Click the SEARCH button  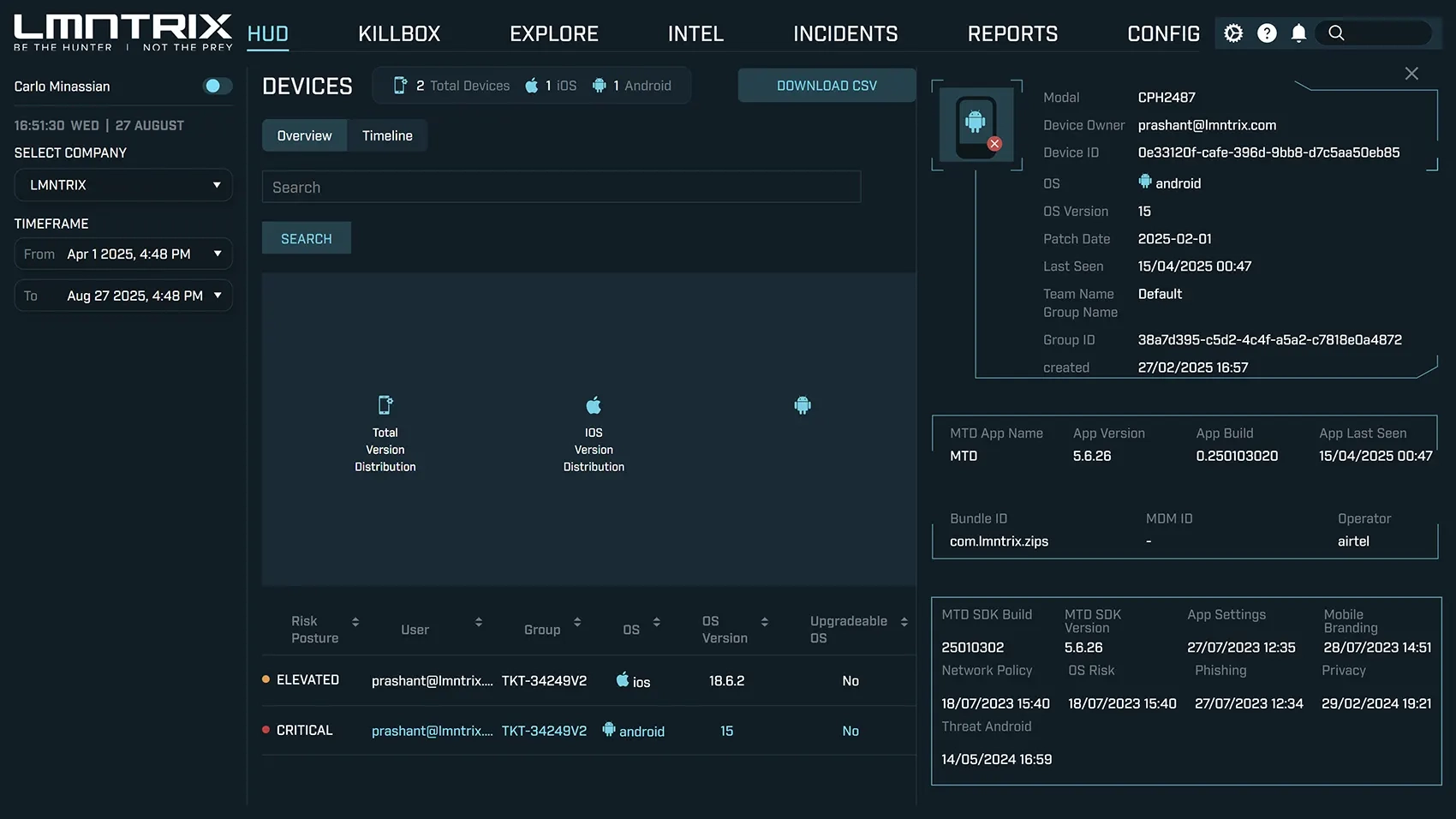coord(307,238)
